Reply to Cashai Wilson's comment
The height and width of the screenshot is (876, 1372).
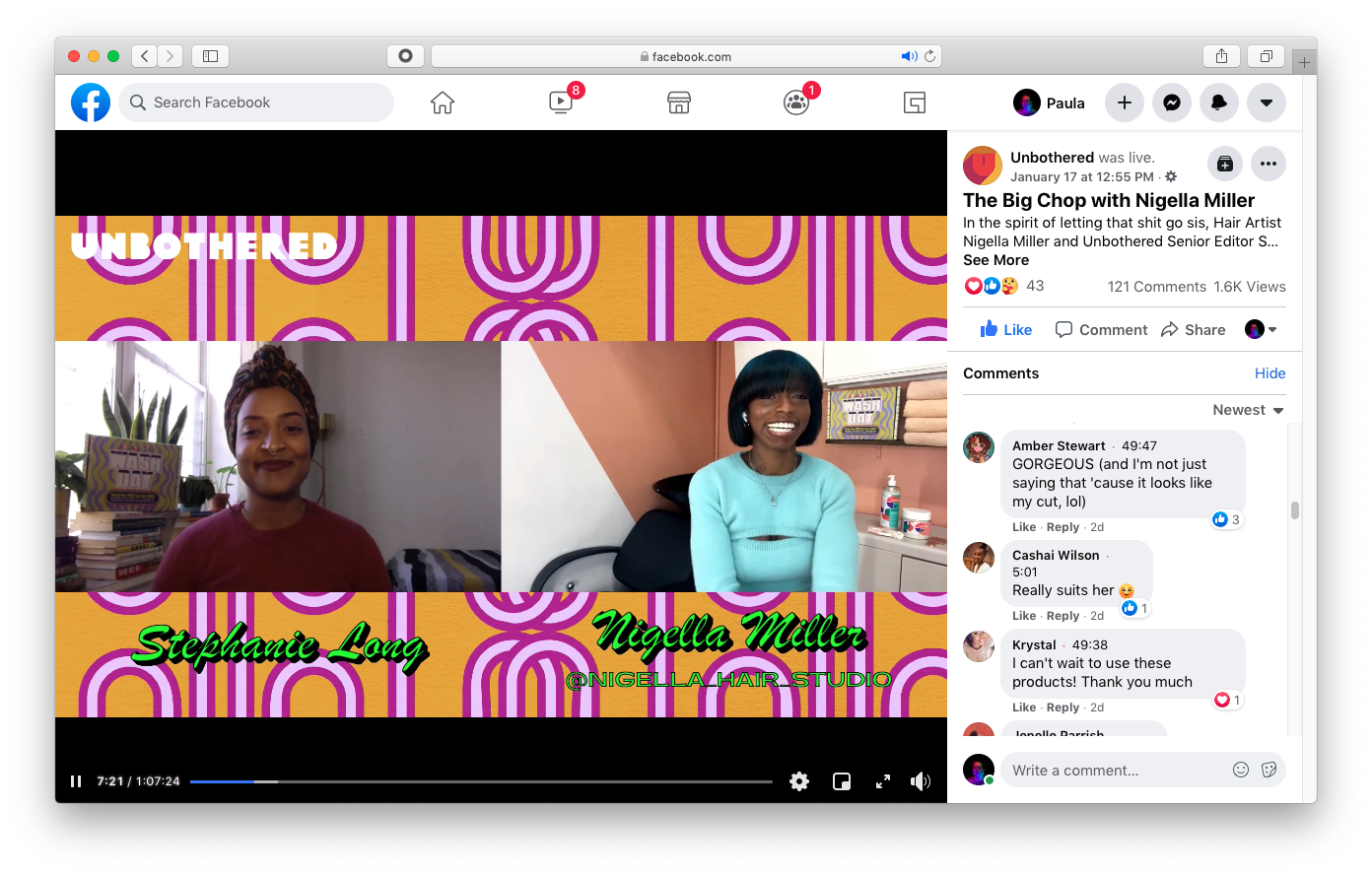pos(1063,616)
